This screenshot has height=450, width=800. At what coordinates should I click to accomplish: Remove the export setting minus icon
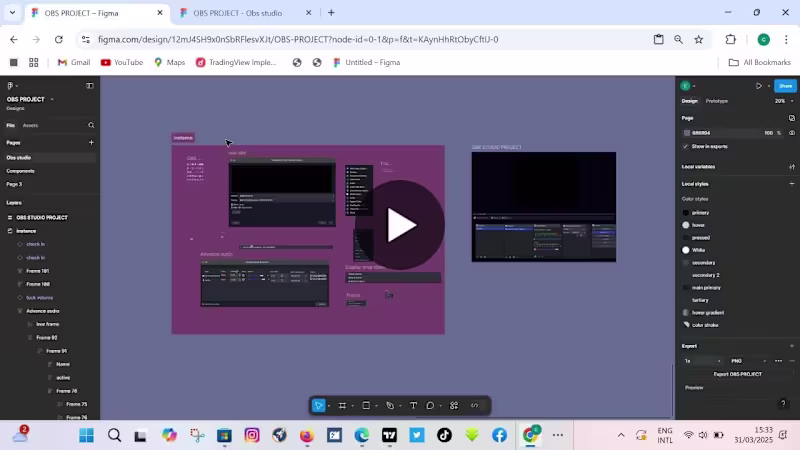[792, 361]
